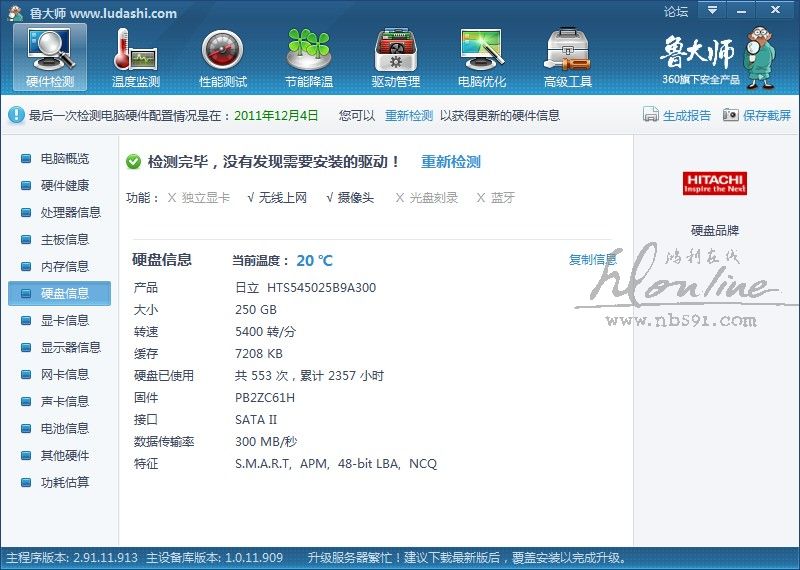This screenshot has width=800, height=570.
Task: Select 处理器信息 in the sidebar
Action: point(70,213)
